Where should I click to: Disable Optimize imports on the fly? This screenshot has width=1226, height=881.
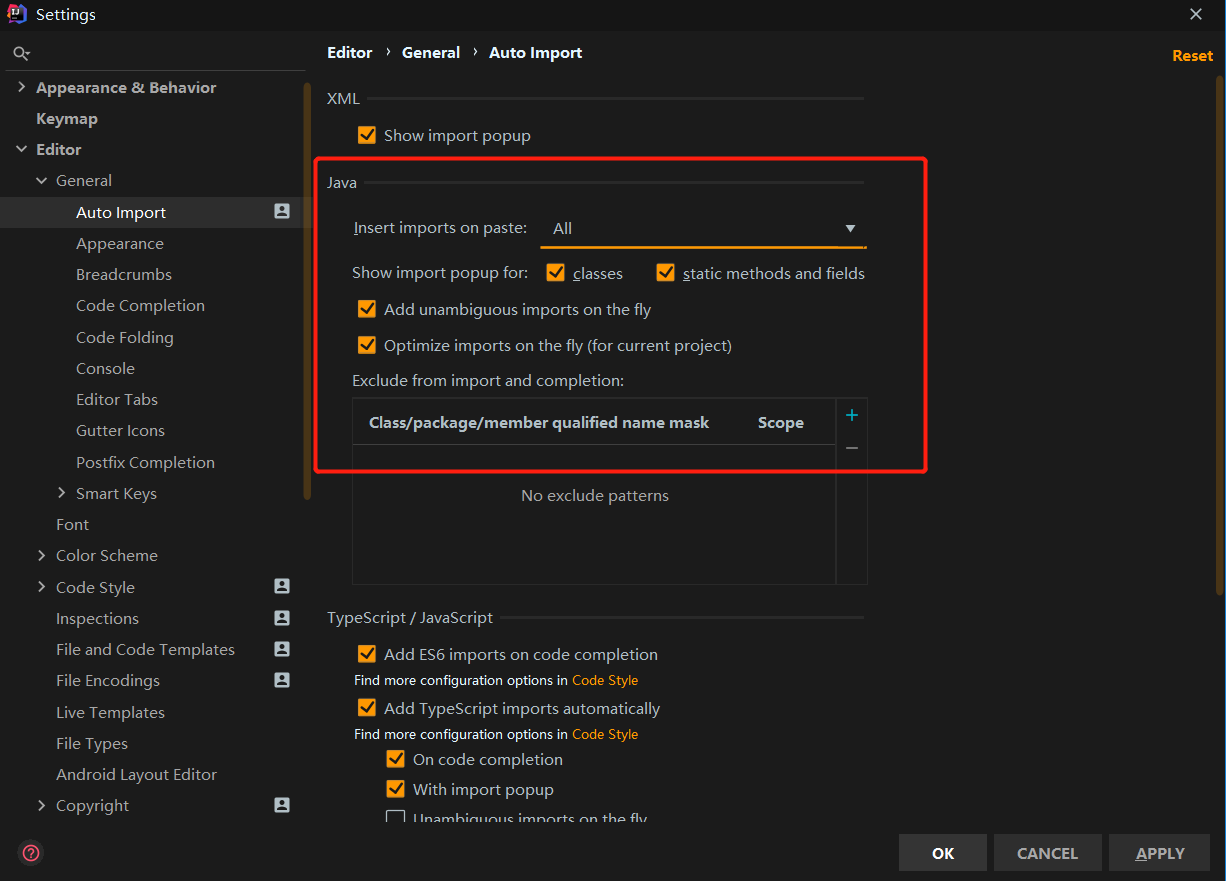click(x=367, y=345)
